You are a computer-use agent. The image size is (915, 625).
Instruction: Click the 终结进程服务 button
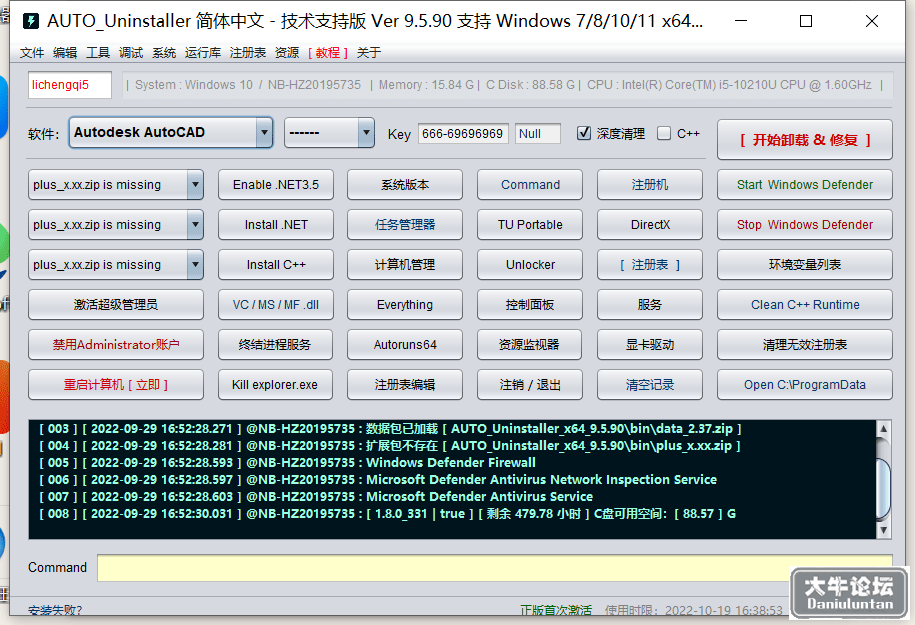[x=275, y=344]
